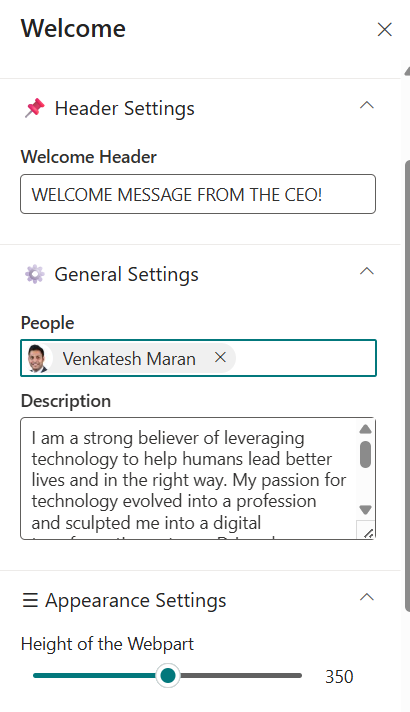Click the pushpin icon beside Header Settings
410x712 pixels.
[35, 108]
